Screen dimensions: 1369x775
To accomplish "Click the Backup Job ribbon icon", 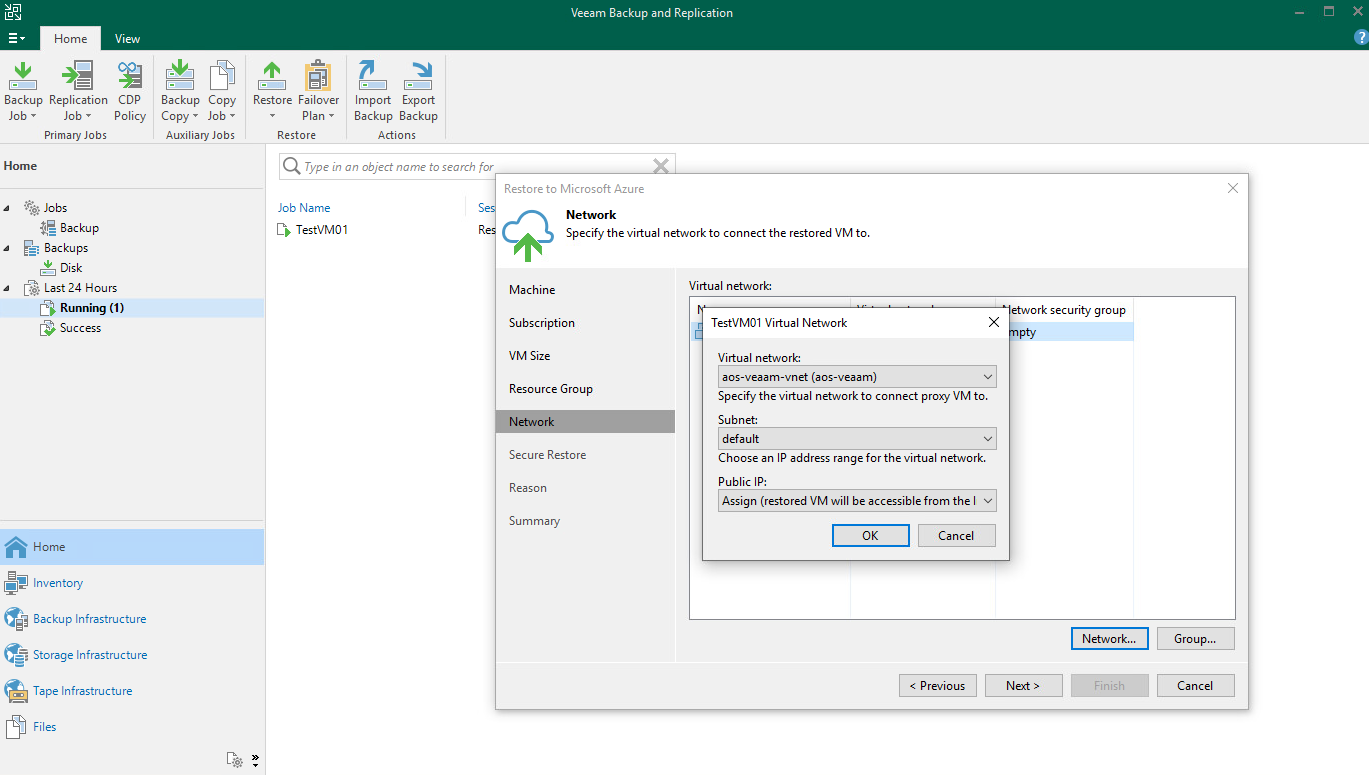I will click(23, 92).
